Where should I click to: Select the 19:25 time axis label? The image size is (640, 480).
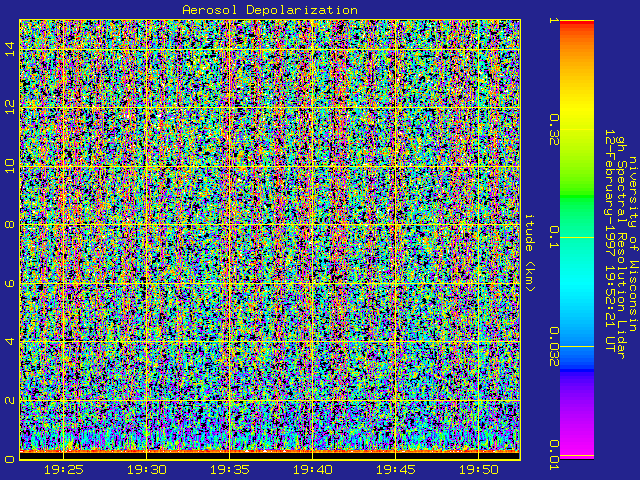(64, 470)
